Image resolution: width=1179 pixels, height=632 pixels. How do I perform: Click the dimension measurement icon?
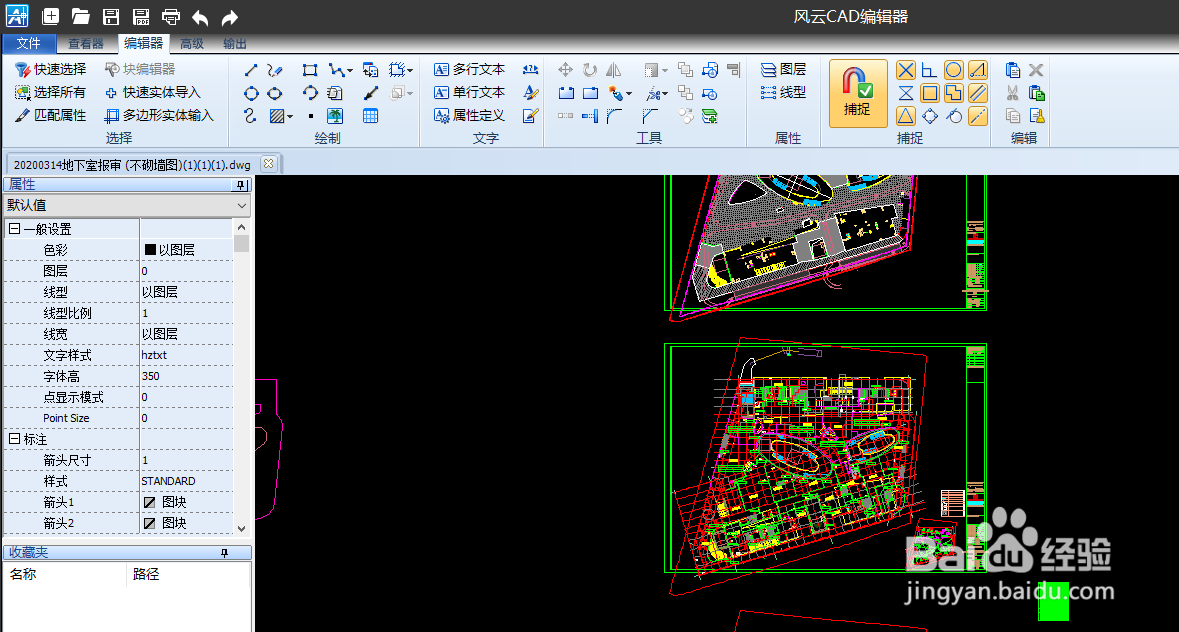531,69
